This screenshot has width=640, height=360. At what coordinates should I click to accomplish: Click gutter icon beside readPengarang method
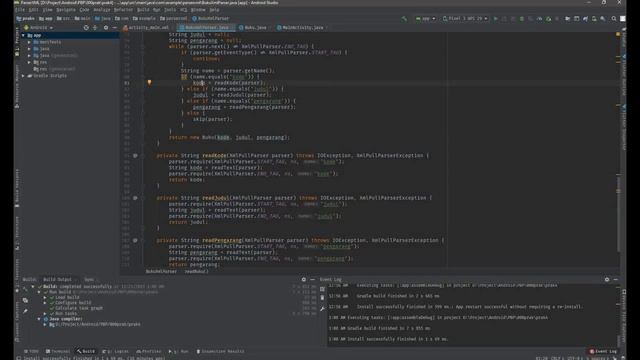tap(135, 240)
